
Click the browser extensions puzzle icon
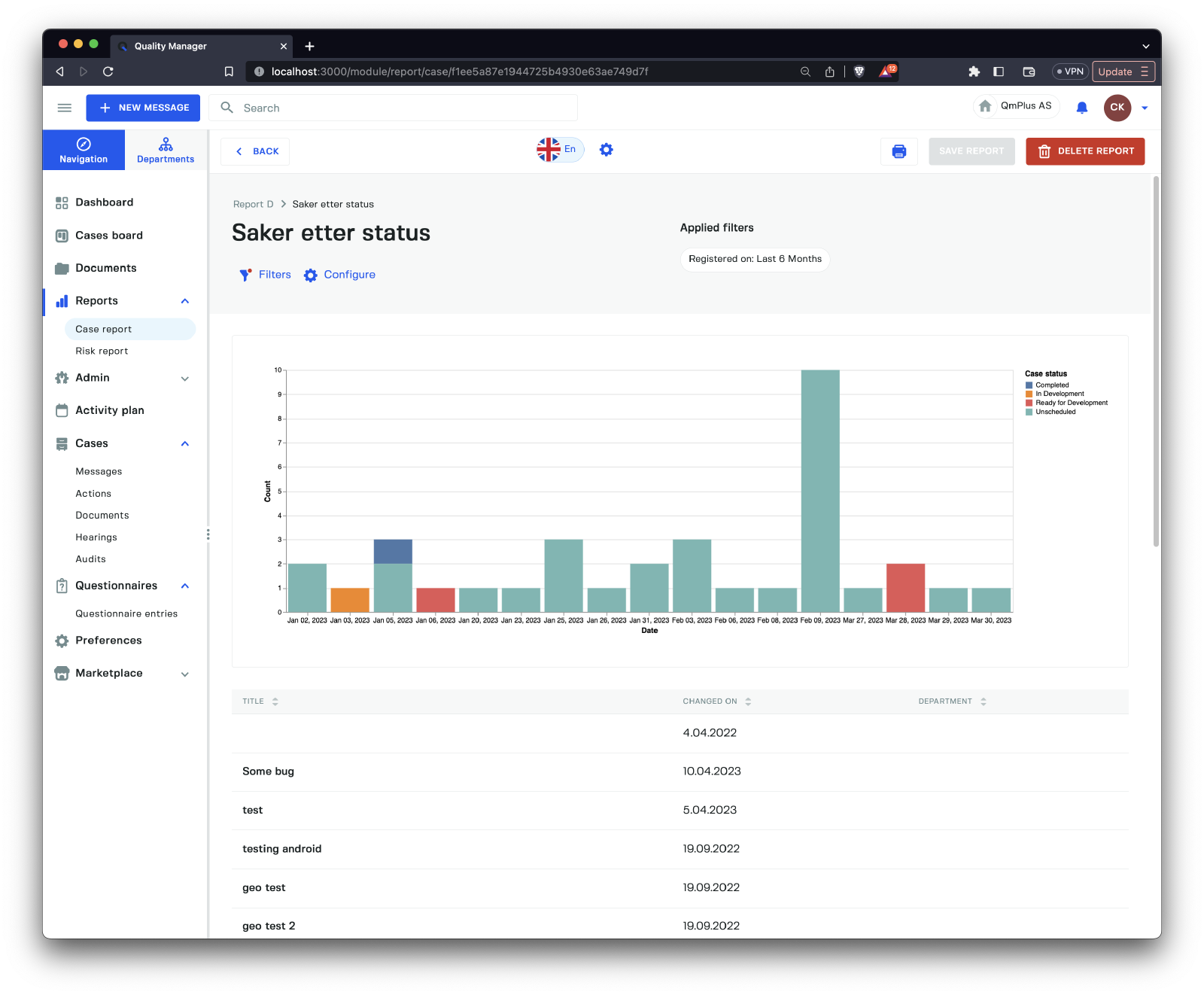coord(974,72)
